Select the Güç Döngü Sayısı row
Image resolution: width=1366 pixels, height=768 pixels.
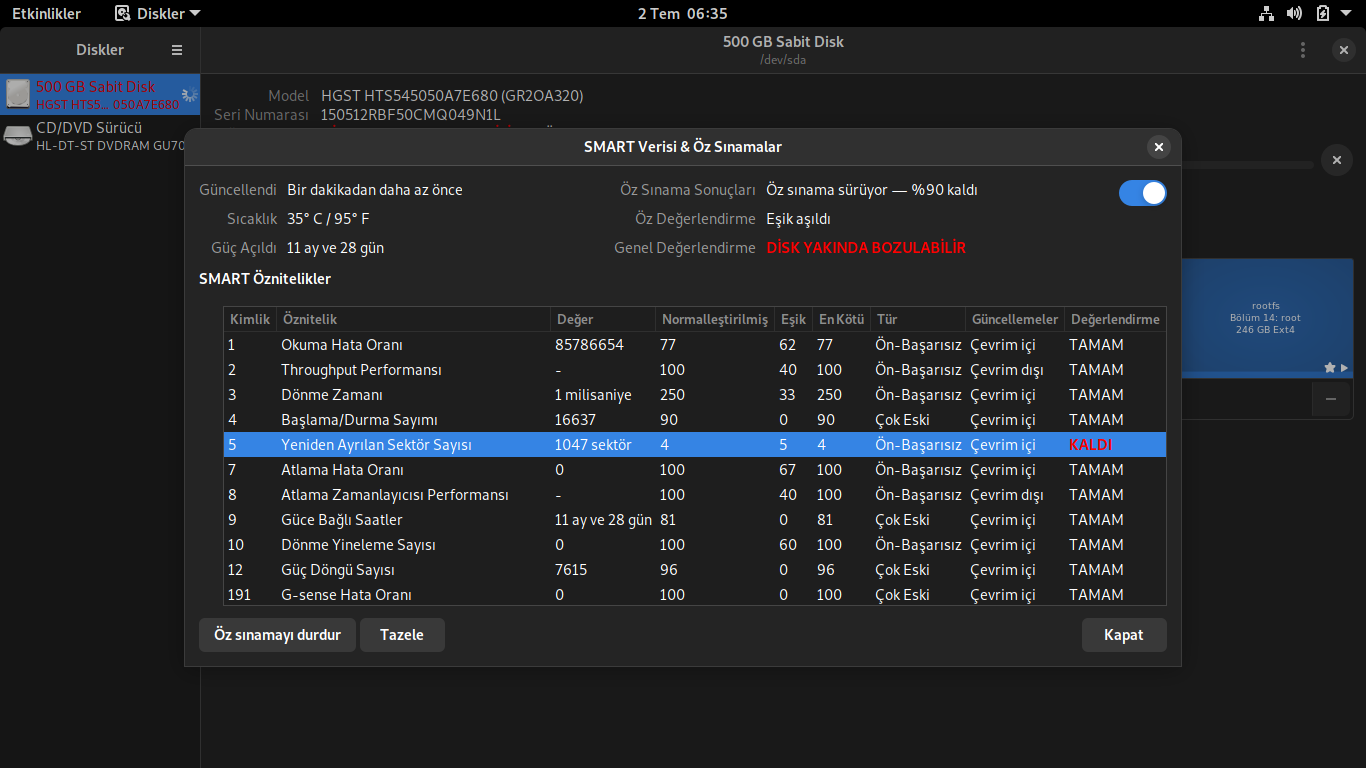[x=695, y=570]
